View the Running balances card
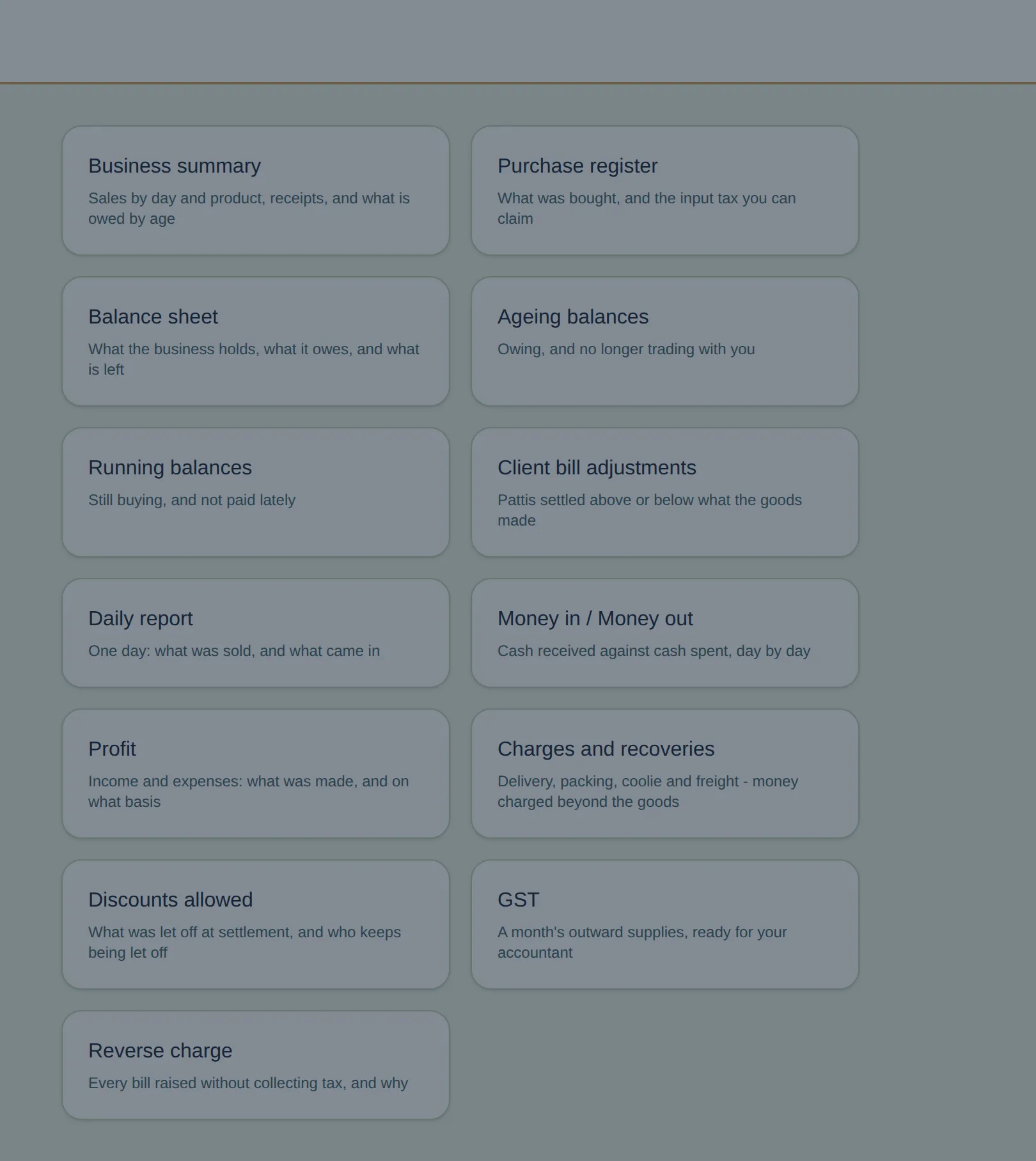Viewport: 1036px width, 1161px height. [x=256, y=492]
